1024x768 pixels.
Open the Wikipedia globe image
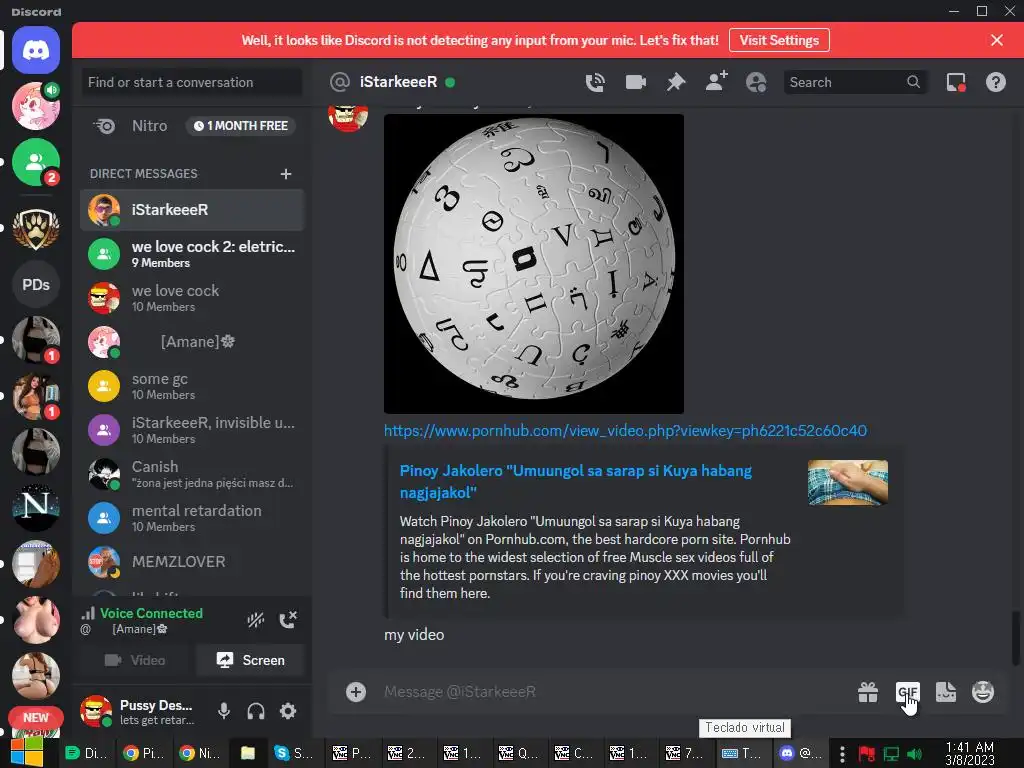(534, 264)
